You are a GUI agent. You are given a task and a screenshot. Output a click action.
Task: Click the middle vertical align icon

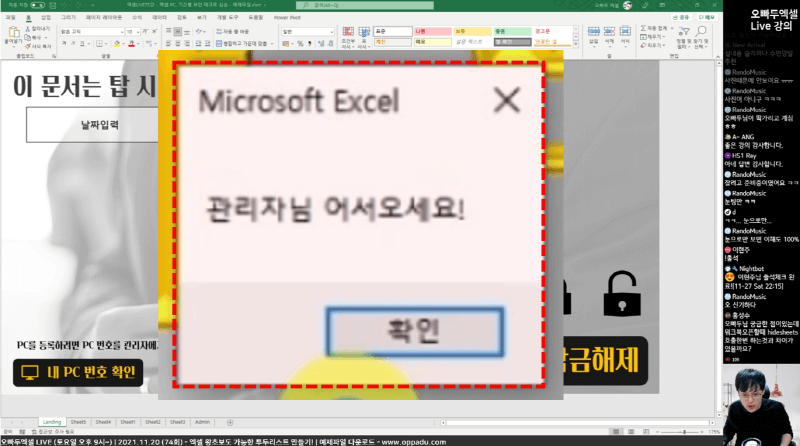click(x=178, y=32)
